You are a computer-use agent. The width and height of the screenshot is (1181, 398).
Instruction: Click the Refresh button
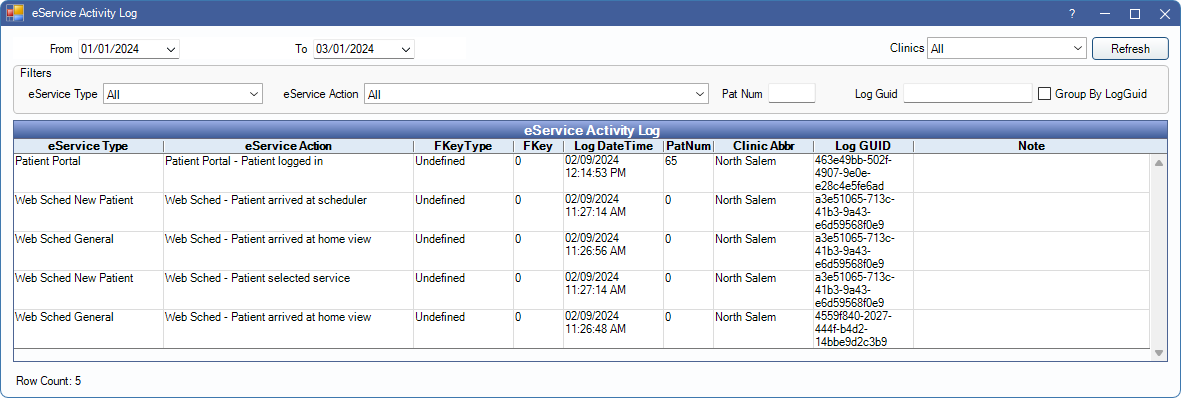point(1131,49)
